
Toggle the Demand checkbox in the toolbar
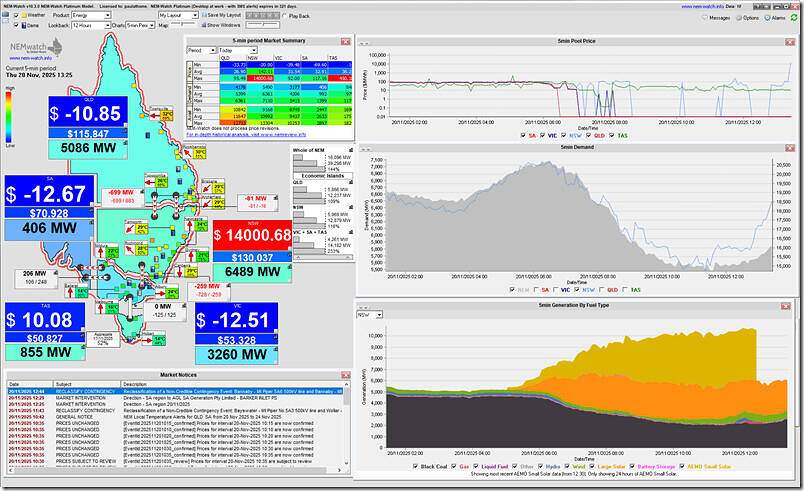point(16,25)
